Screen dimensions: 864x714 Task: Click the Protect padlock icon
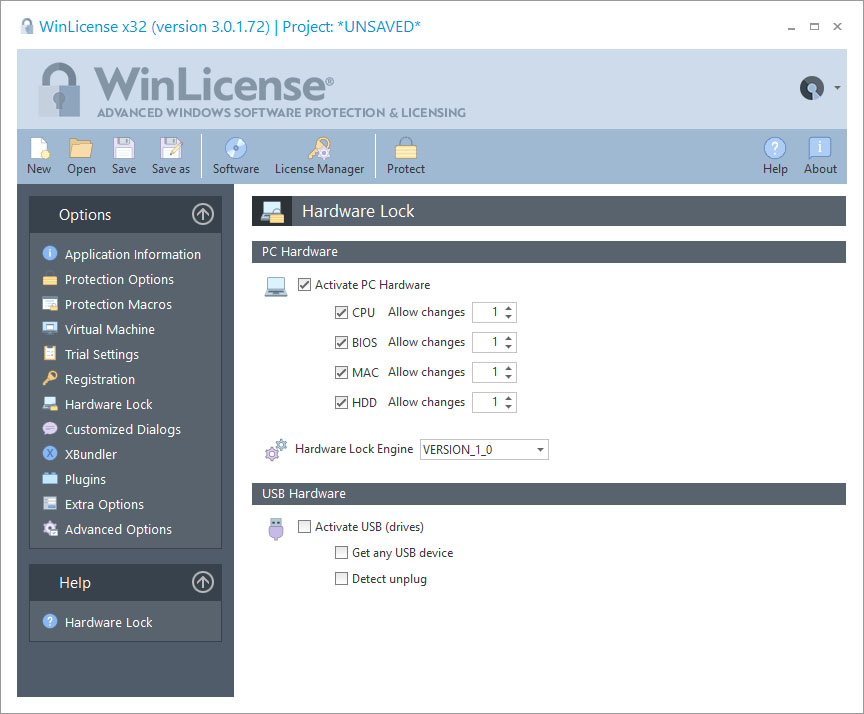[406, 148]
